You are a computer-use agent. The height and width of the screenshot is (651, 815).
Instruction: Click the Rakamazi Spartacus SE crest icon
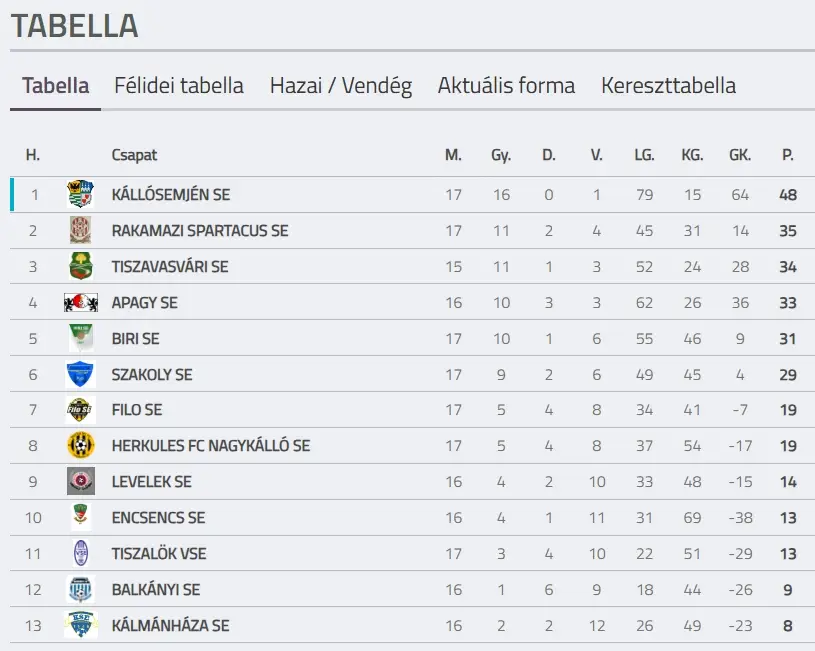pos(81,230)
